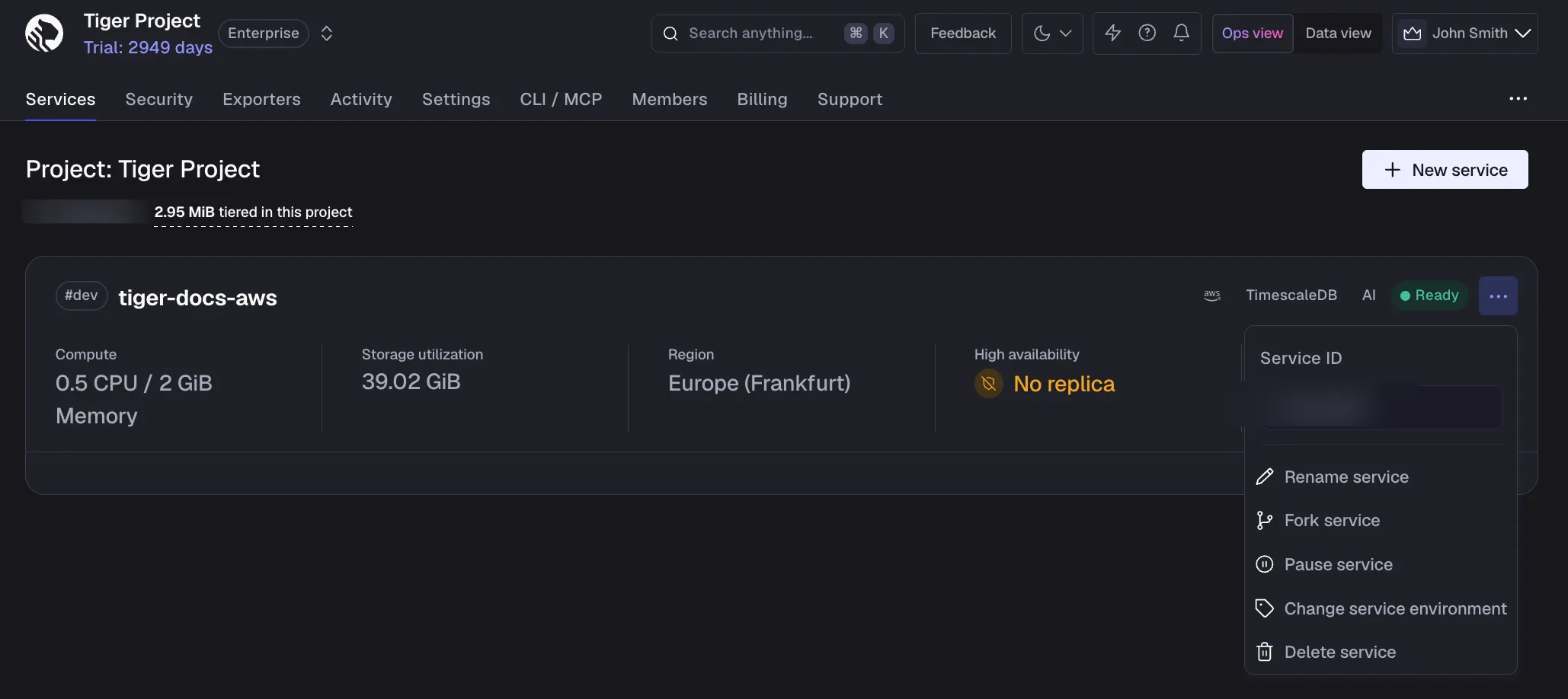Open the navigation overflow ellipsis menu
1568x699 pixels.
tap(1518, 99)
